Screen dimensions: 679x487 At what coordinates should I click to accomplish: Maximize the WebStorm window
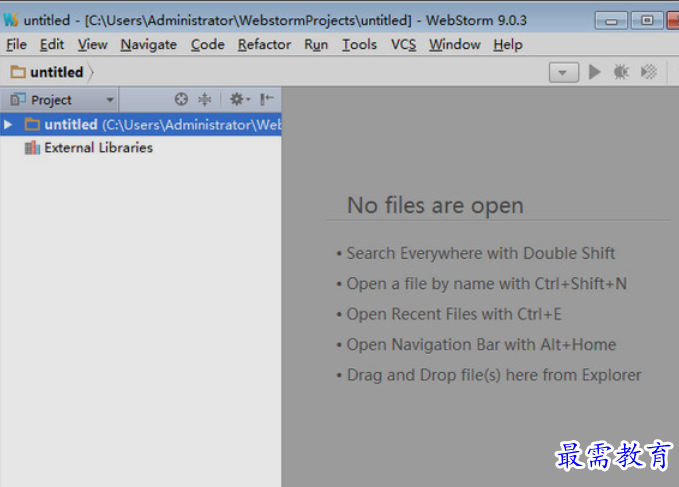pos(646,20)
